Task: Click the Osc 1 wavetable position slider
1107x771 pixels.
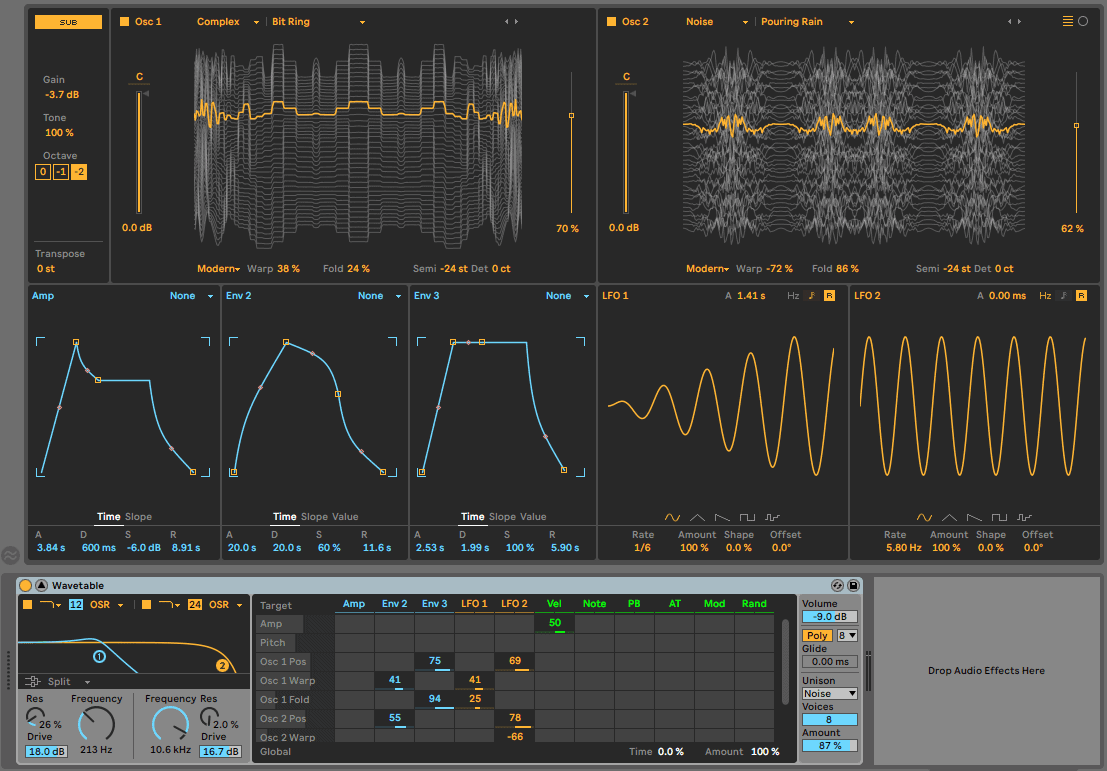Action: [x=571, y=115]
